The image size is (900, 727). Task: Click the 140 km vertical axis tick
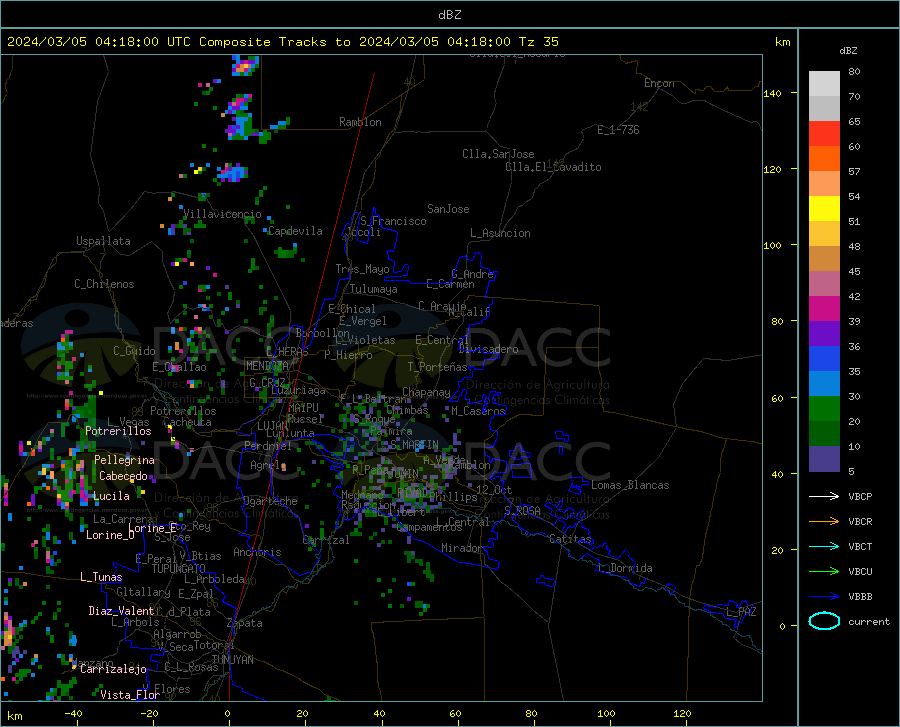click(x=772, y=94)
